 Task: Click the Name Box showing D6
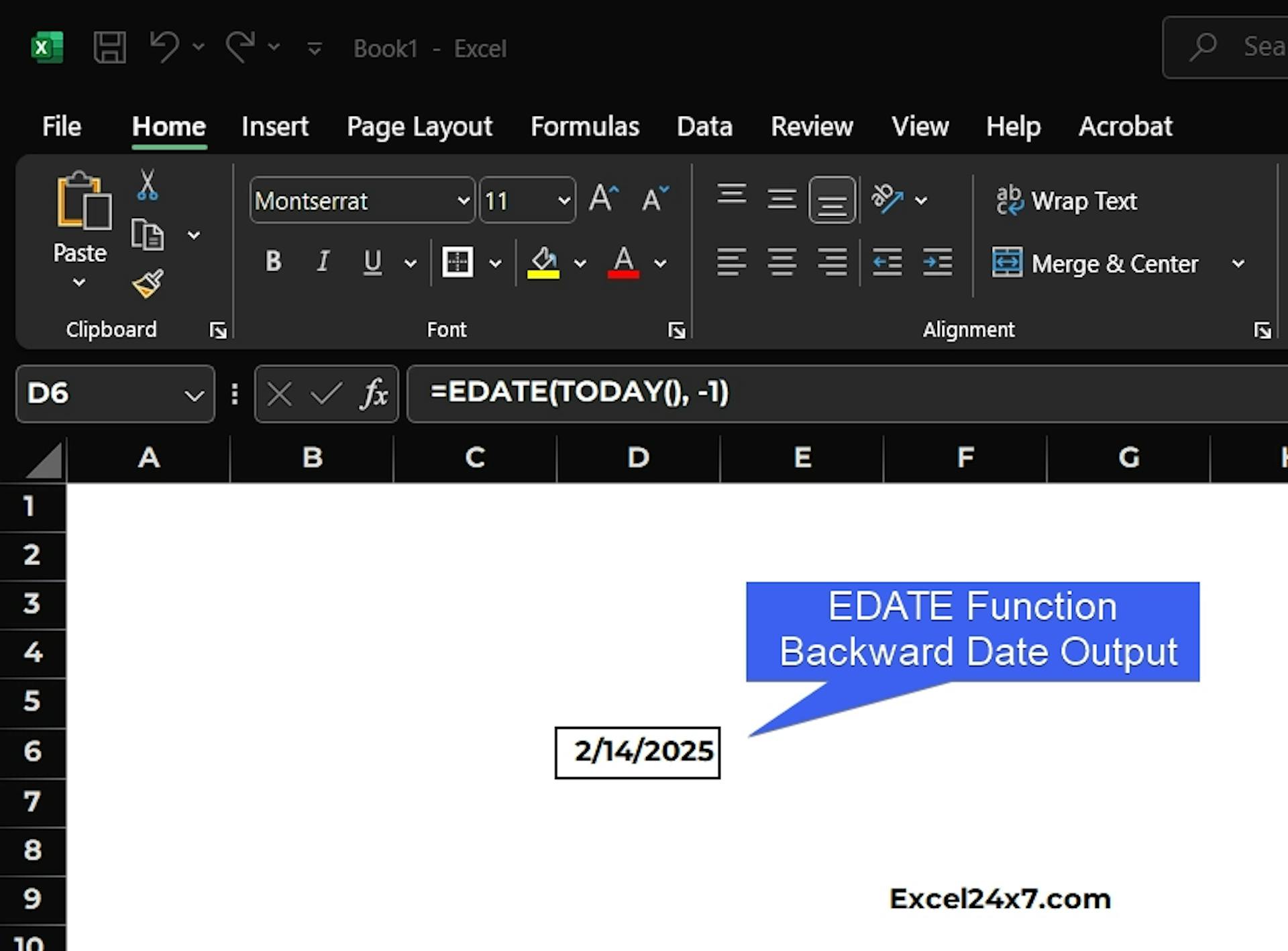[101, 394]
